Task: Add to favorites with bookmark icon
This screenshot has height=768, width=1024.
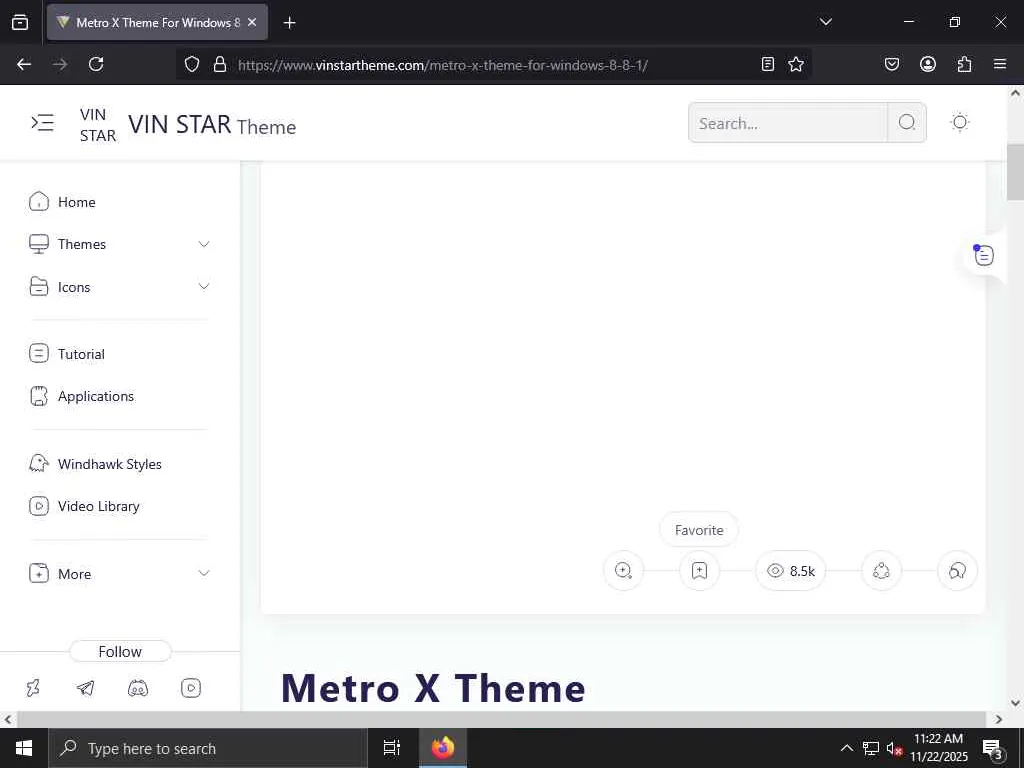Action: click(x=699, y=571)
